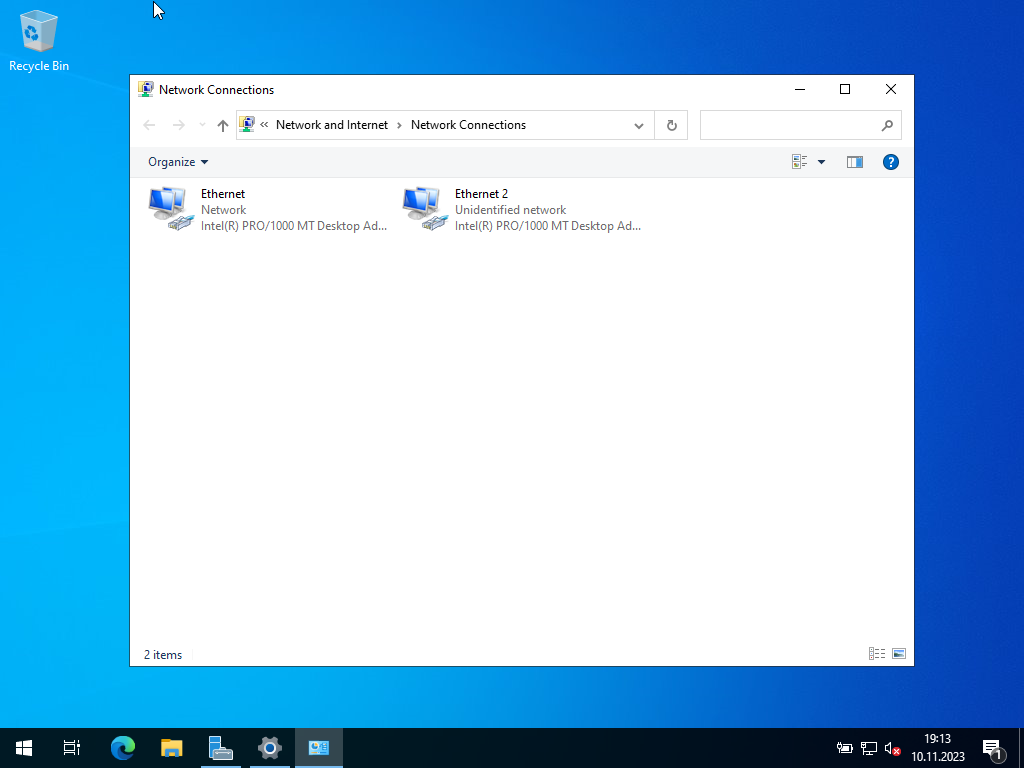Screen dimensions: 1024x768
Task: Switch to Control Panel taskbar button
Action: (319, 748)
